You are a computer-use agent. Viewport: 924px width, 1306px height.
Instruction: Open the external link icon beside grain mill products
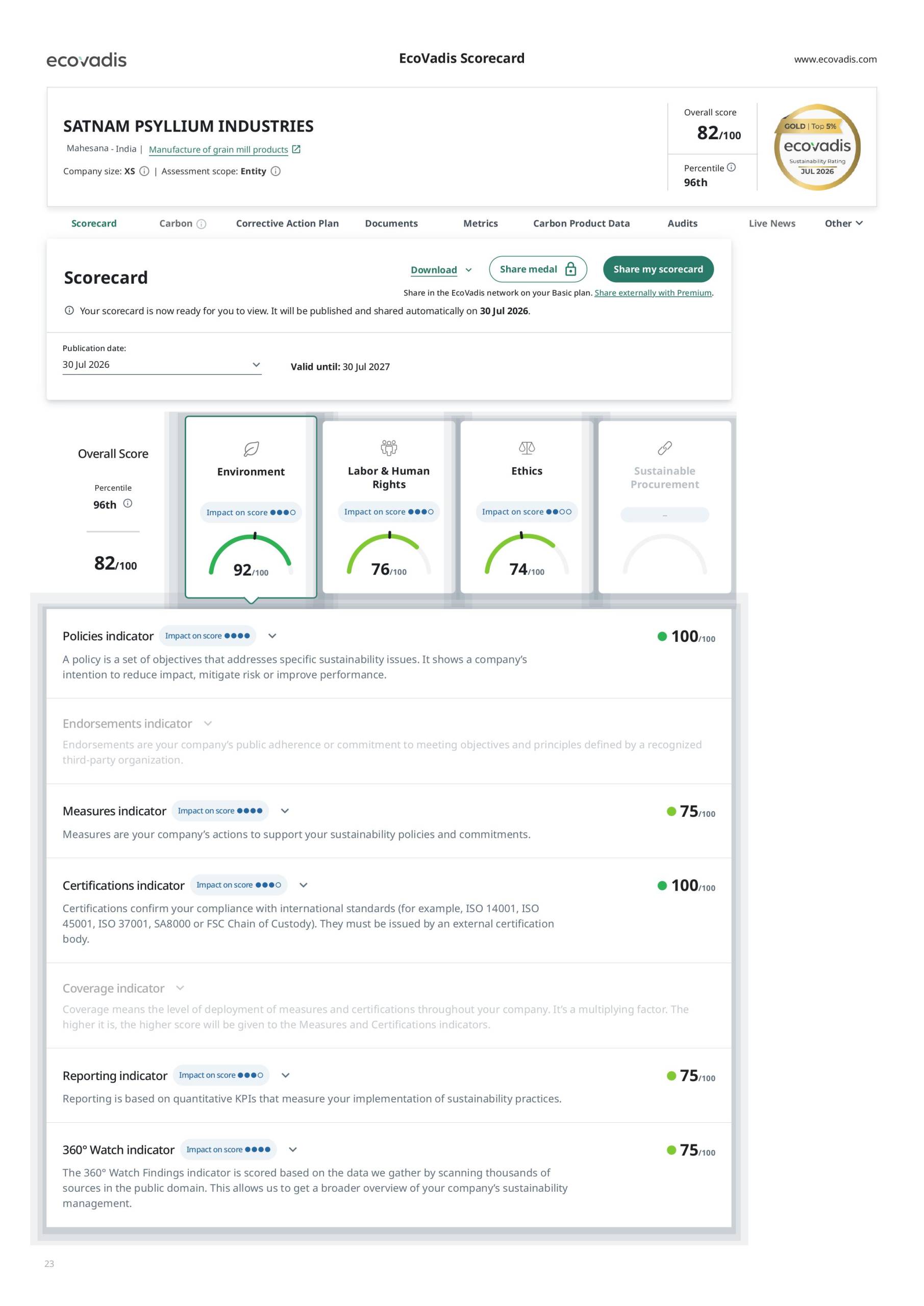tap(296, 149)
